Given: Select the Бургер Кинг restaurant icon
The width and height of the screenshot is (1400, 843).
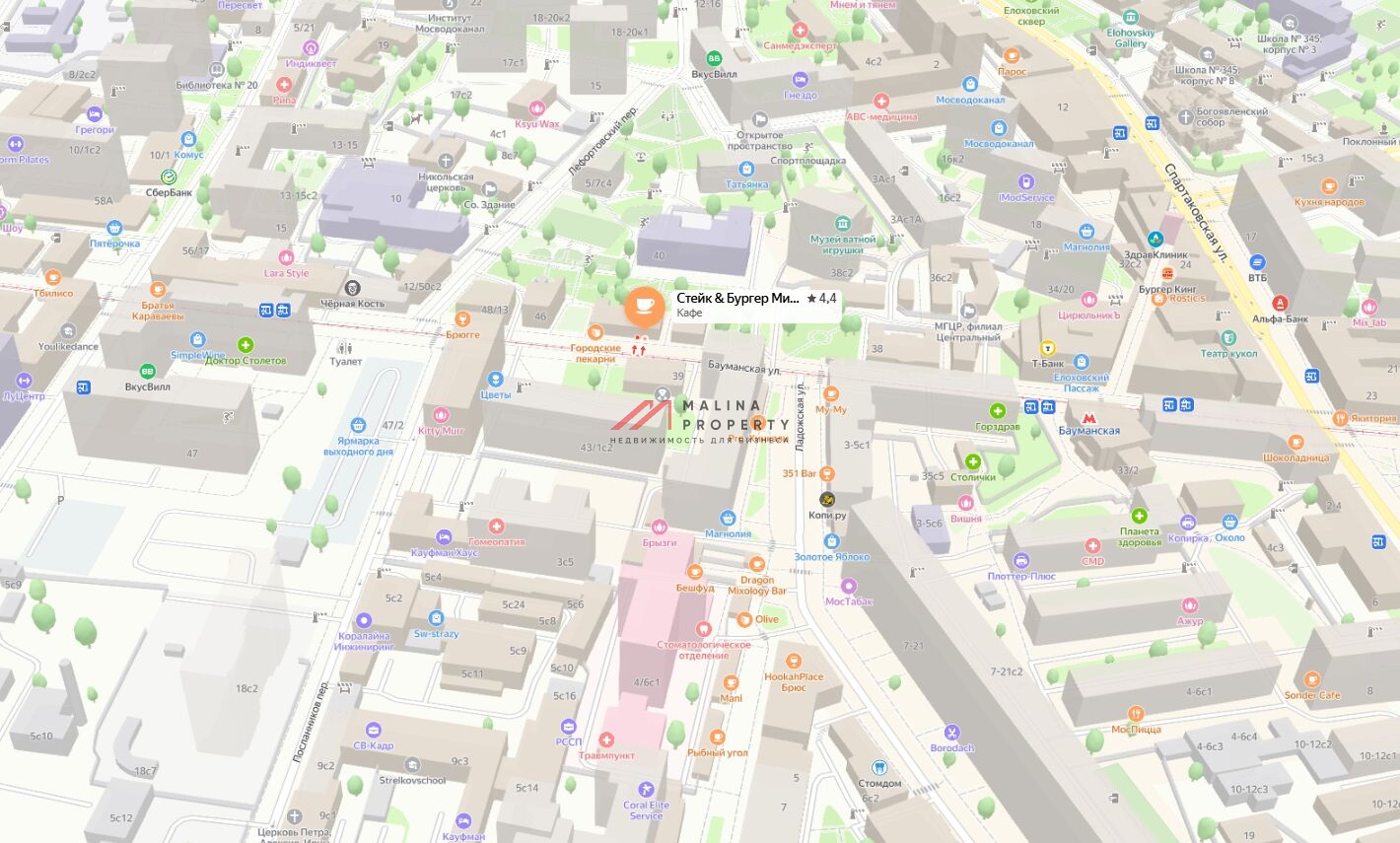Looking at the screenshot, I should [x=1167, y=274].
